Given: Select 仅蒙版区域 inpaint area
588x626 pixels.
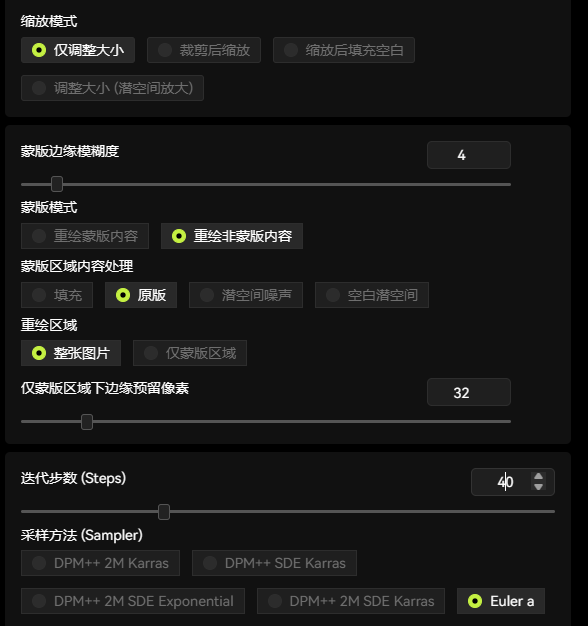Looking at the screenshot, I should pyautogui.click(x=190, y=353).
